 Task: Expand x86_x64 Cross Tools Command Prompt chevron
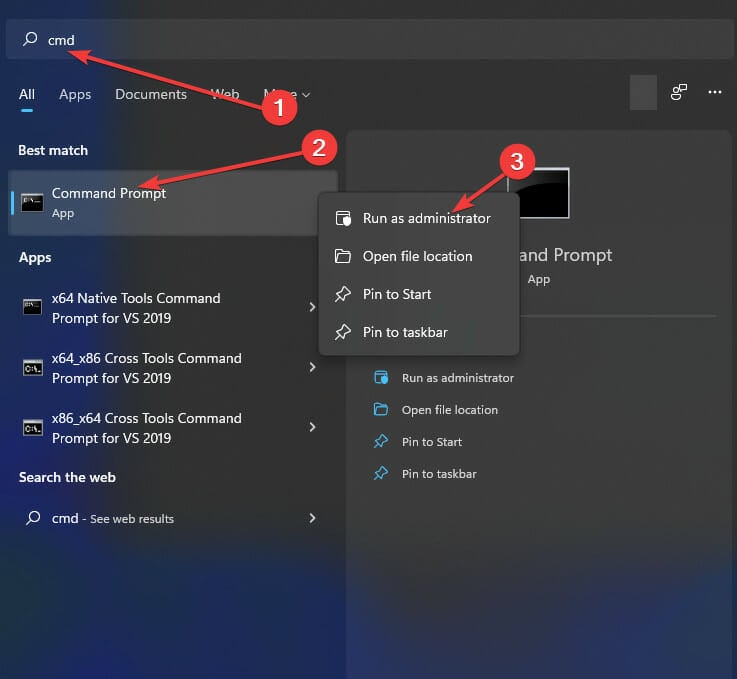[312, 427]
